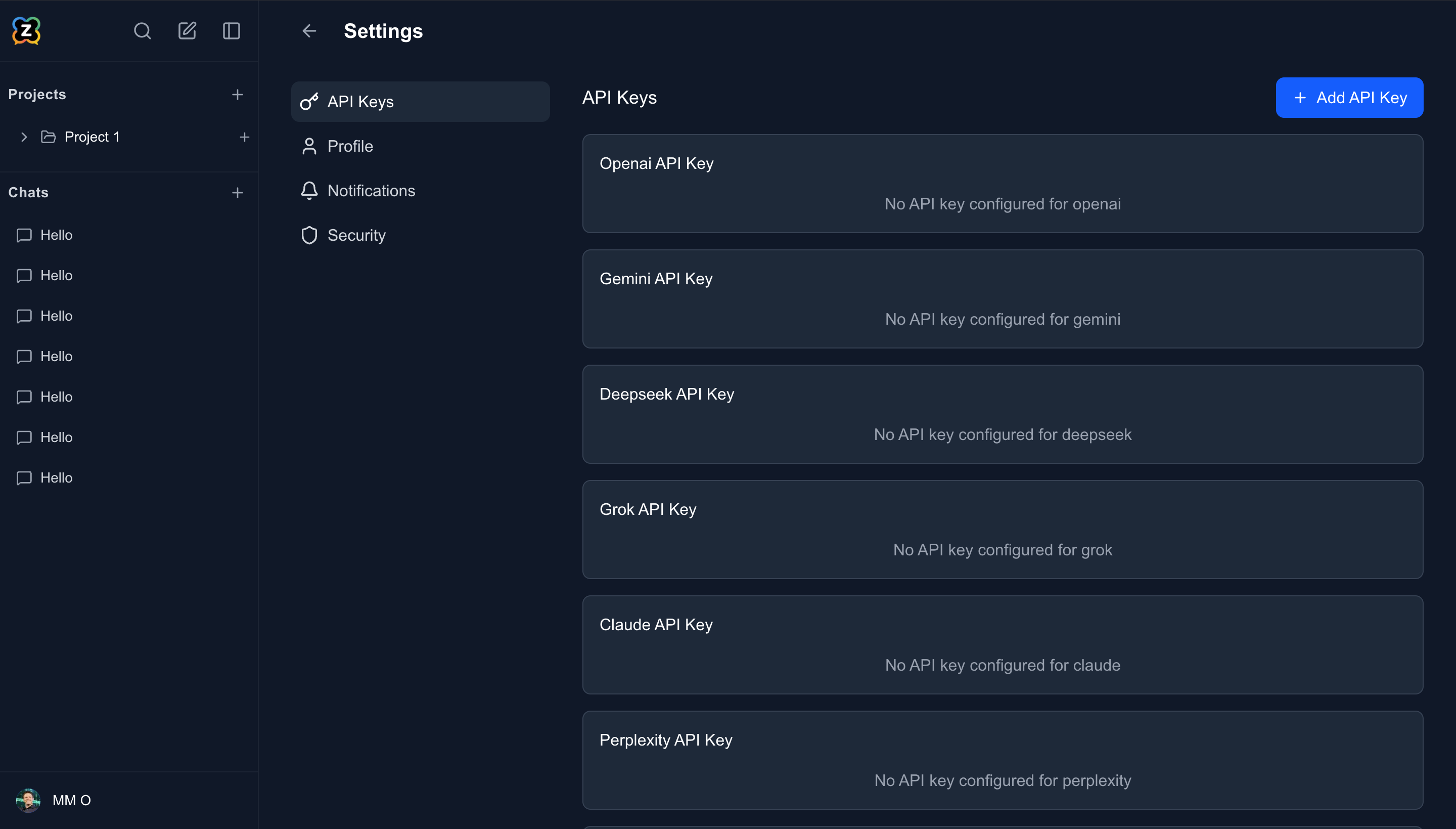Expand the Project 1 chevron
Screen dimensions: 1456x829
[24, 137]
